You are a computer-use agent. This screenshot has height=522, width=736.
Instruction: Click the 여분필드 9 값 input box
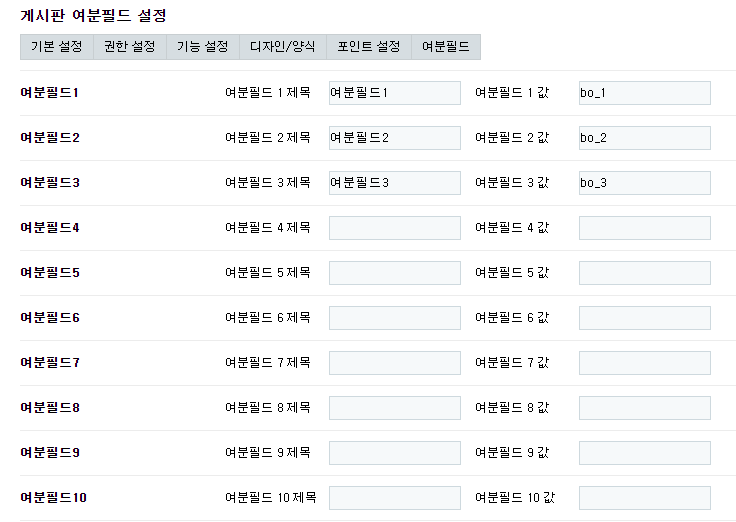pos(644,453)
